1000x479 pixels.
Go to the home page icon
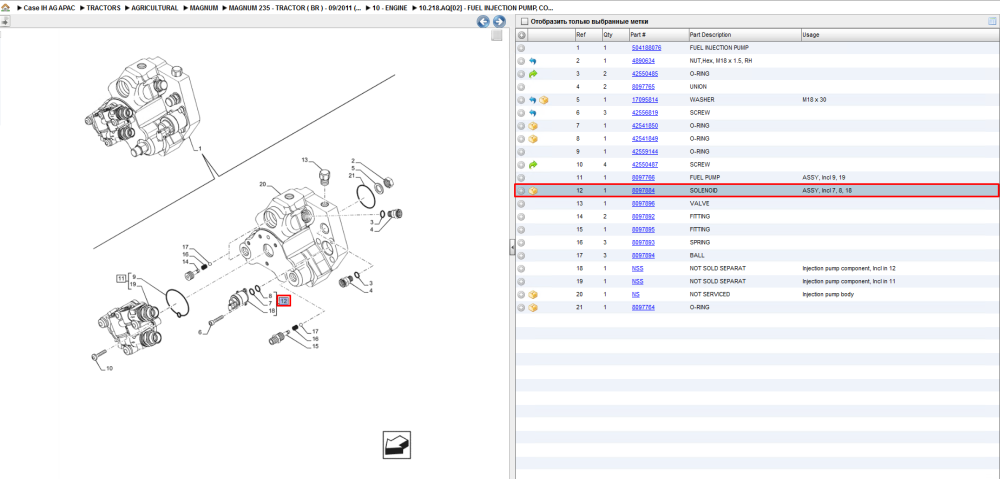(6, 8)
